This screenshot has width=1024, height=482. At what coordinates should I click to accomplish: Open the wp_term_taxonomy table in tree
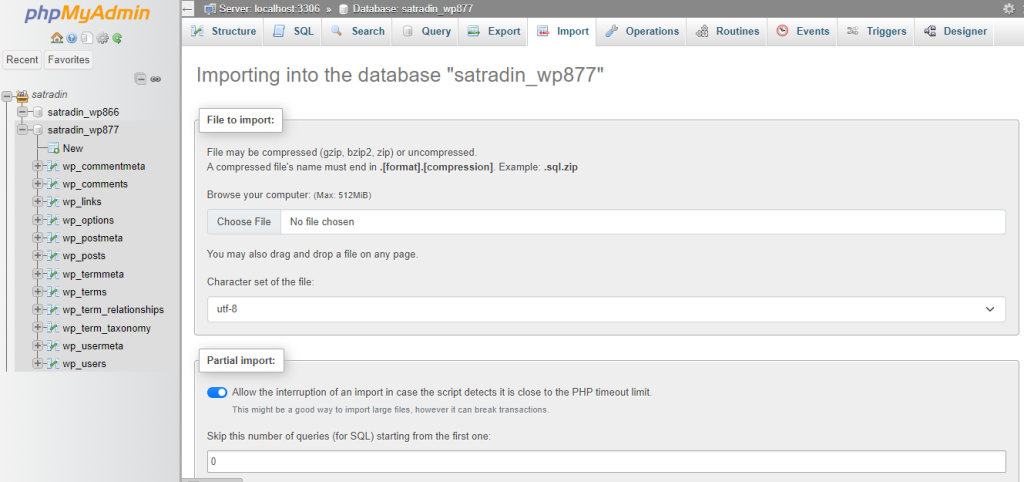pos(106,328)
